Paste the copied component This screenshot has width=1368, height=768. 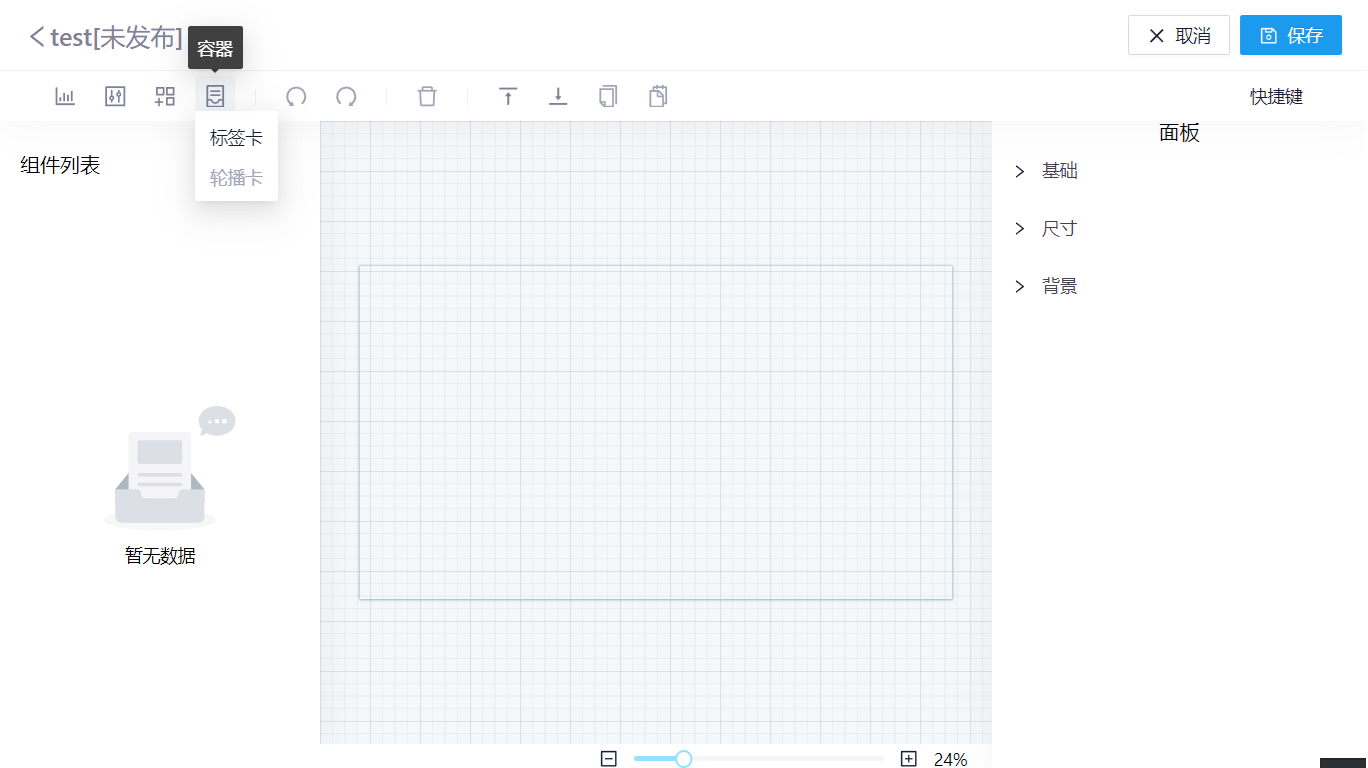point(658,96)
